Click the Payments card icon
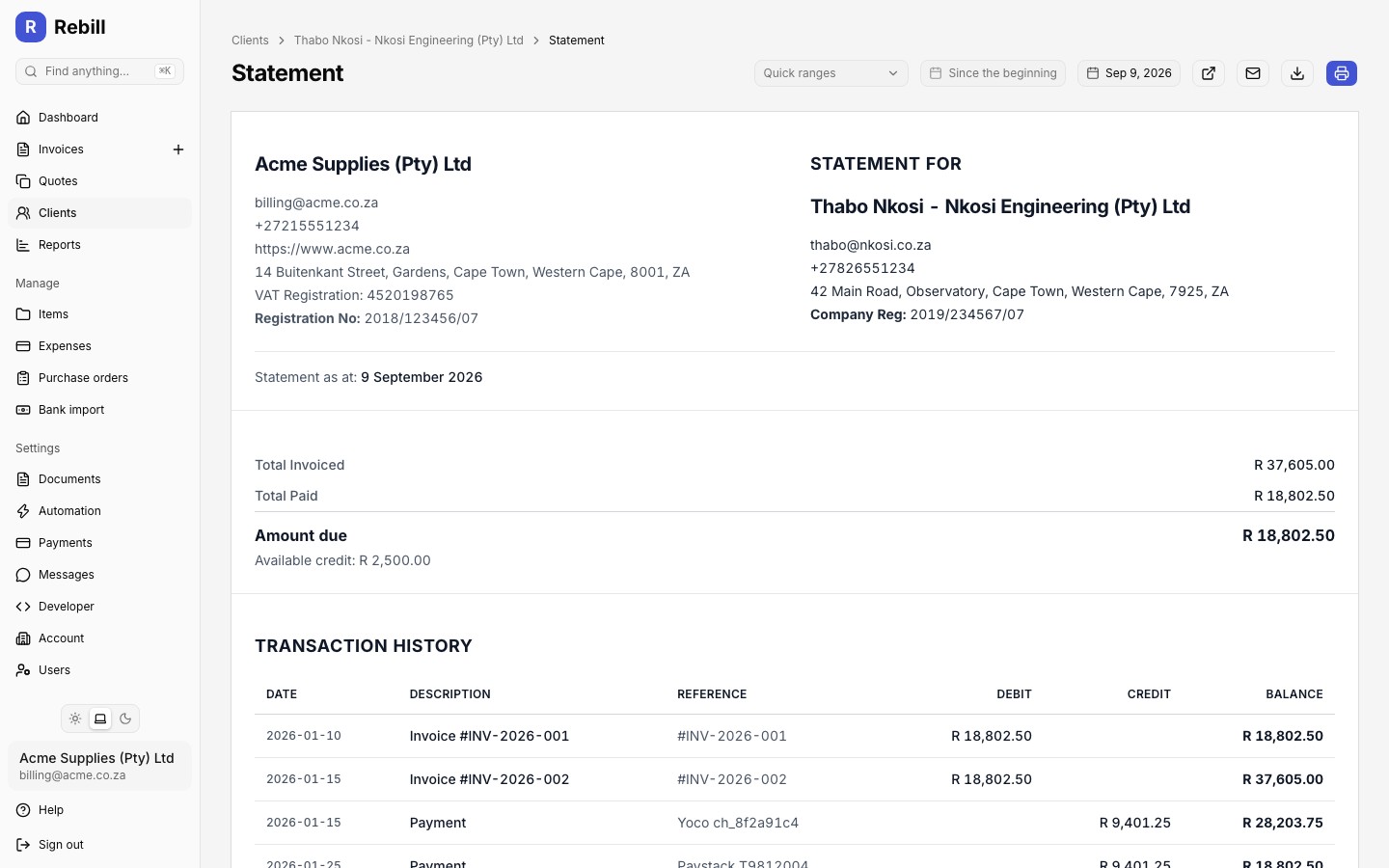Viewport: 1389px width, 868px height. 23,543
